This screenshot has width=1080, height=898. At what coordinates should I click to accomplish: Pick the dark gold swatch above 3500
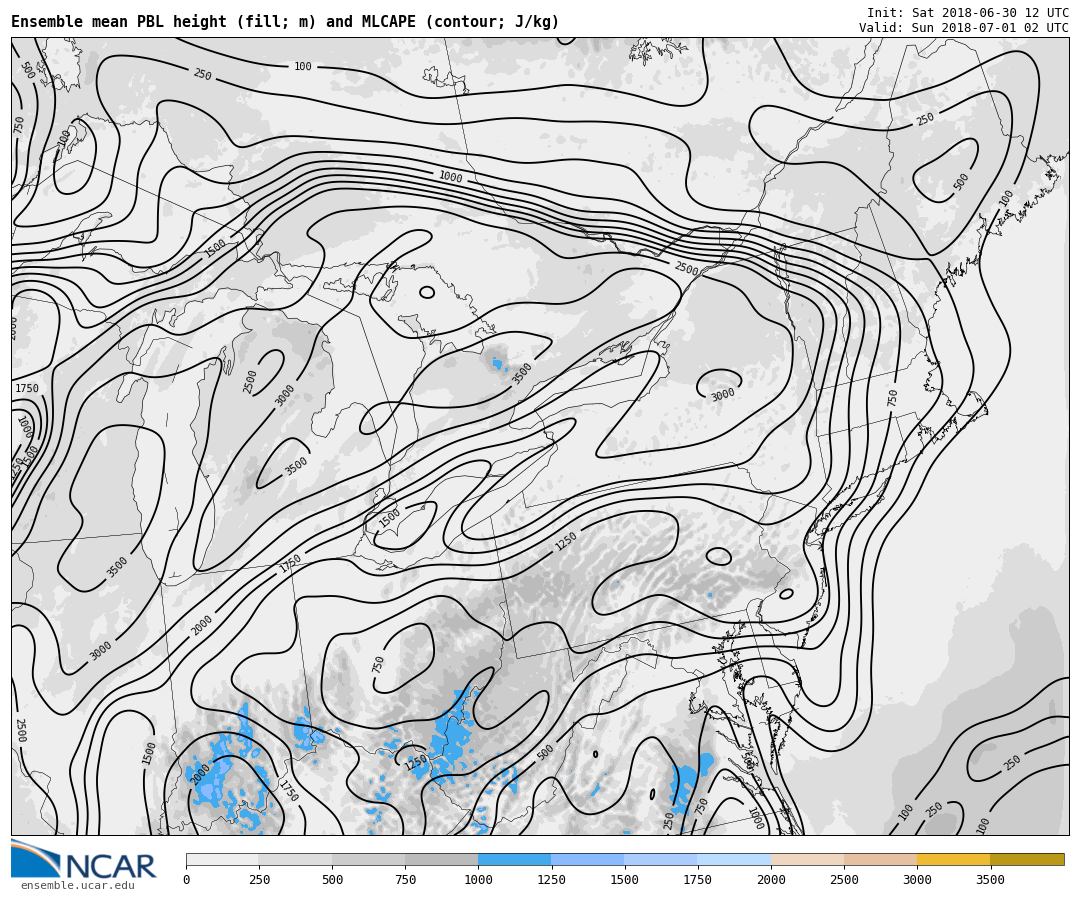(1027, 859)
